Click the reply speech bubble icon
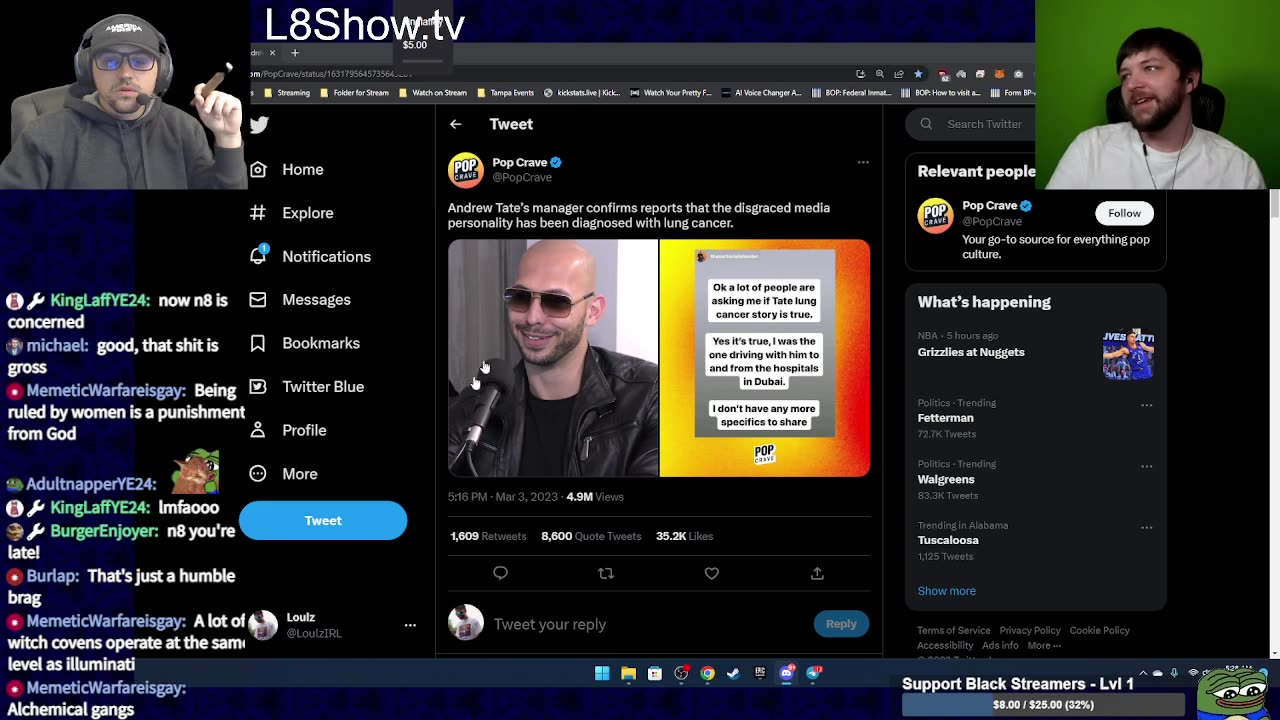 [x=500, y=573]
